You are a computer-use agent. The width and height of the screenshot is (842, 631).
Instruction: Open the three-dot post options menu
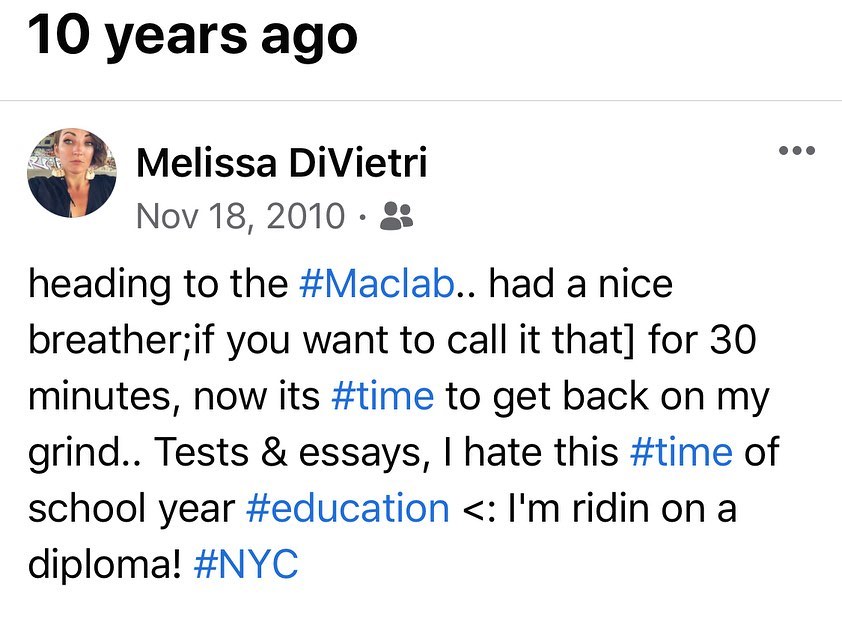(797, 152)
